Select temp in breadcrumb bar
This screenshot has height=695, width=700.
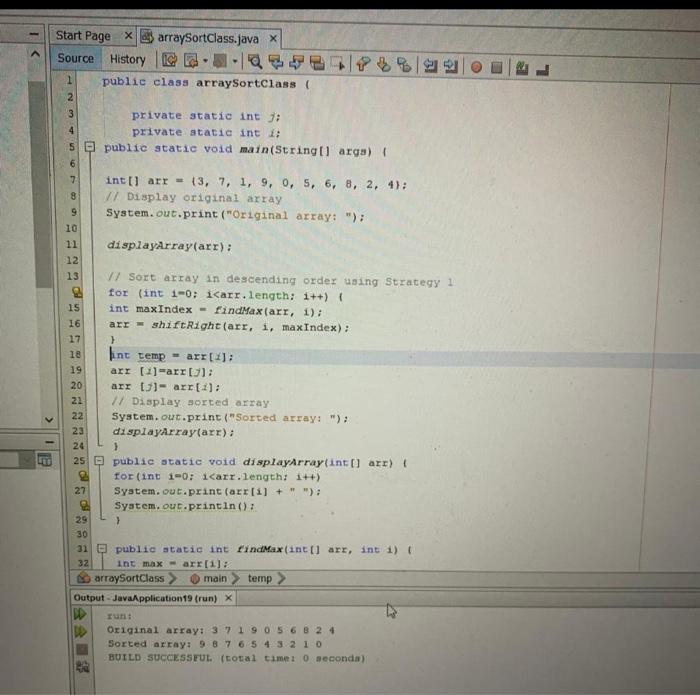click(260, 578)
